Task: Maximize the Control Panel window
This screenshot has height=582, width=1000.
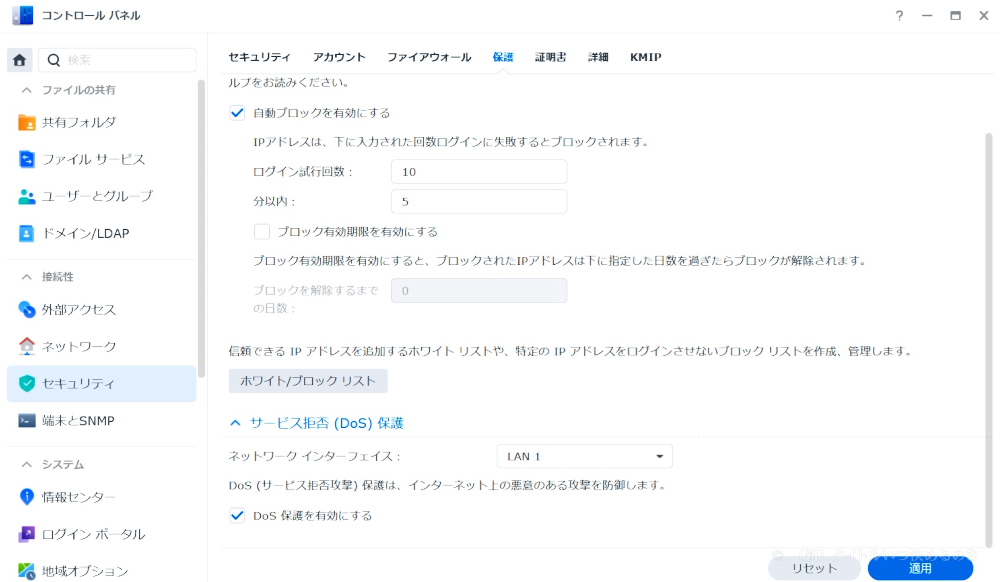Action: click(x=955, y=16)
